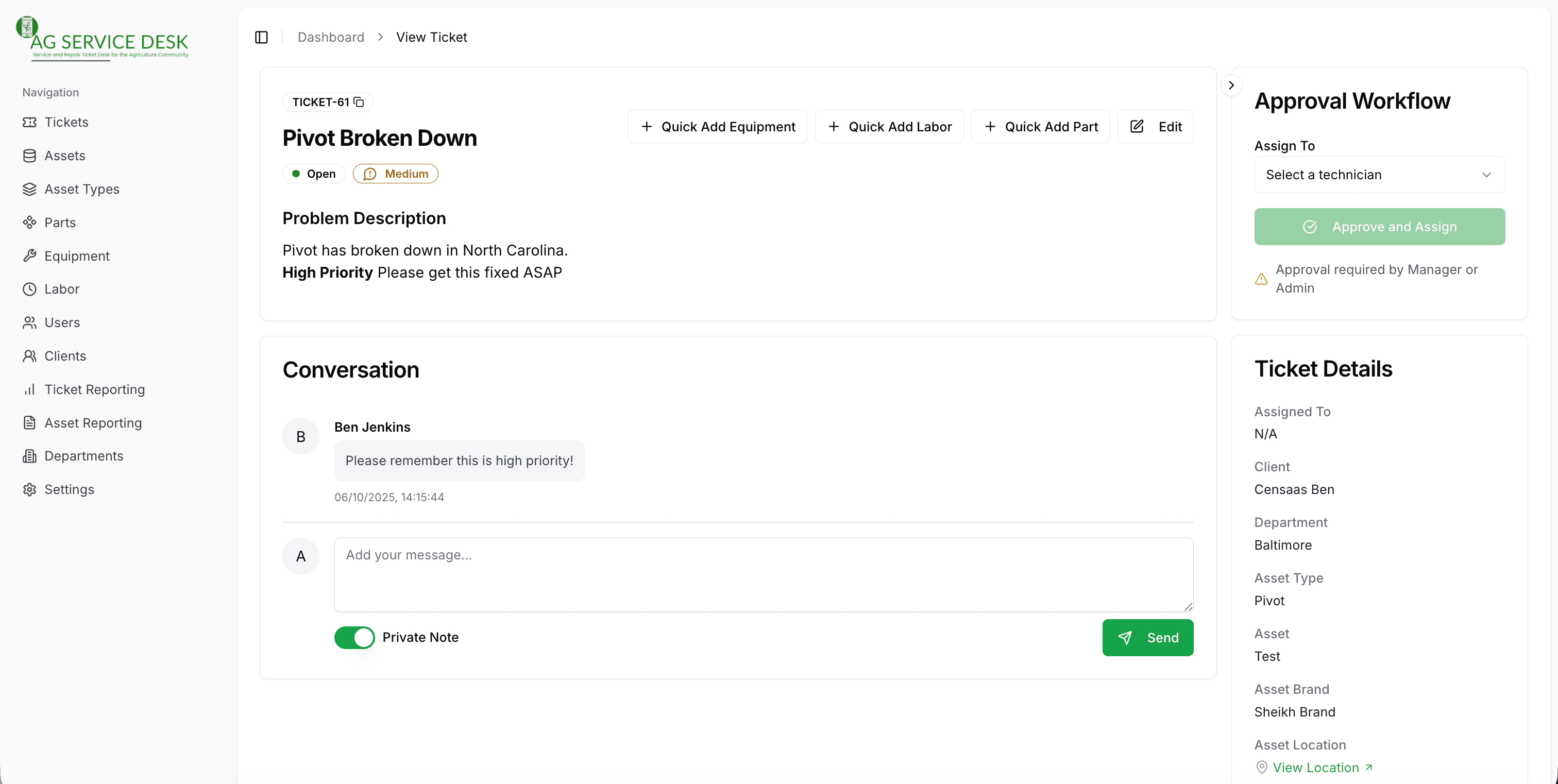The width and height of the screenshot is (1558, 784).
Task: Click the Add your message field
Action: (763, 574)
